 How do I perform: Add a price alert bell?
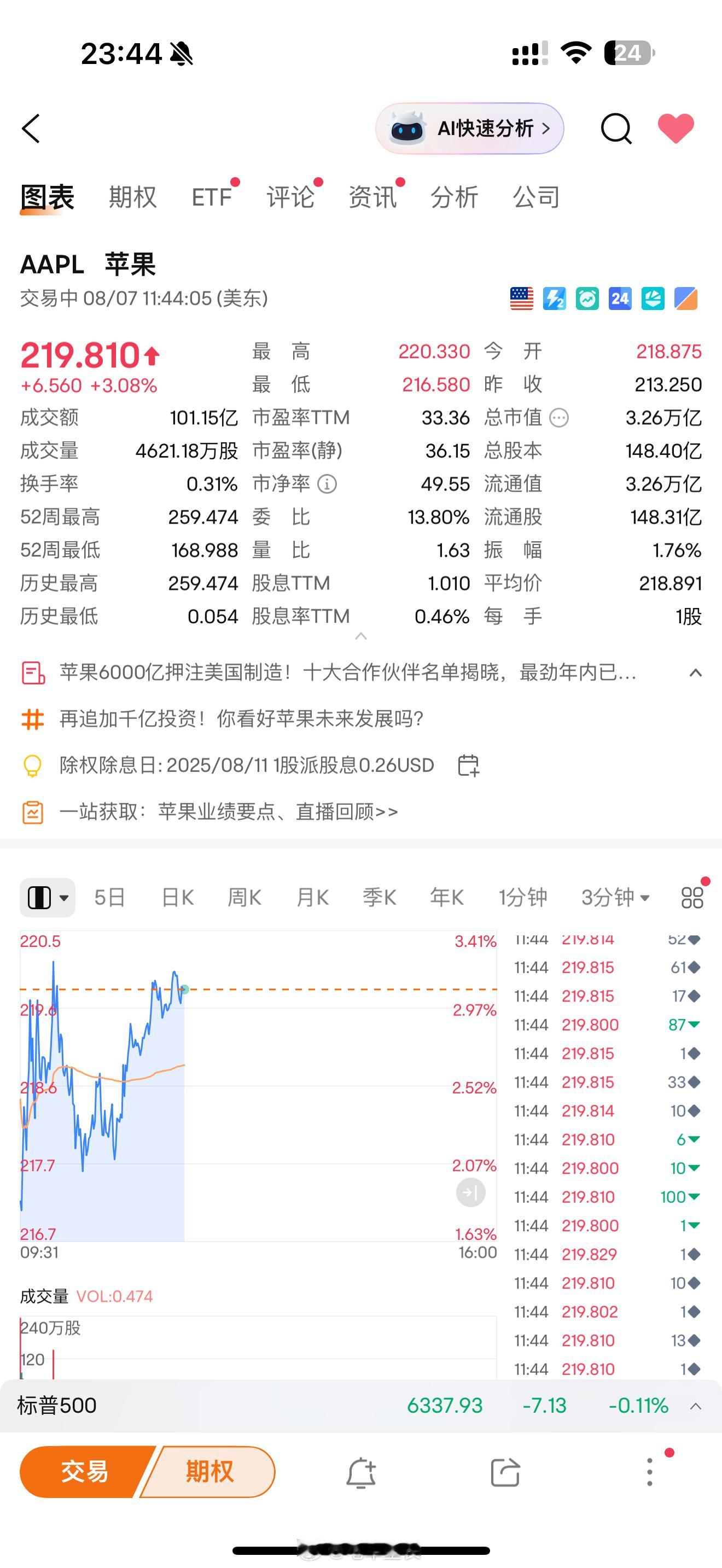[361, 1473]
